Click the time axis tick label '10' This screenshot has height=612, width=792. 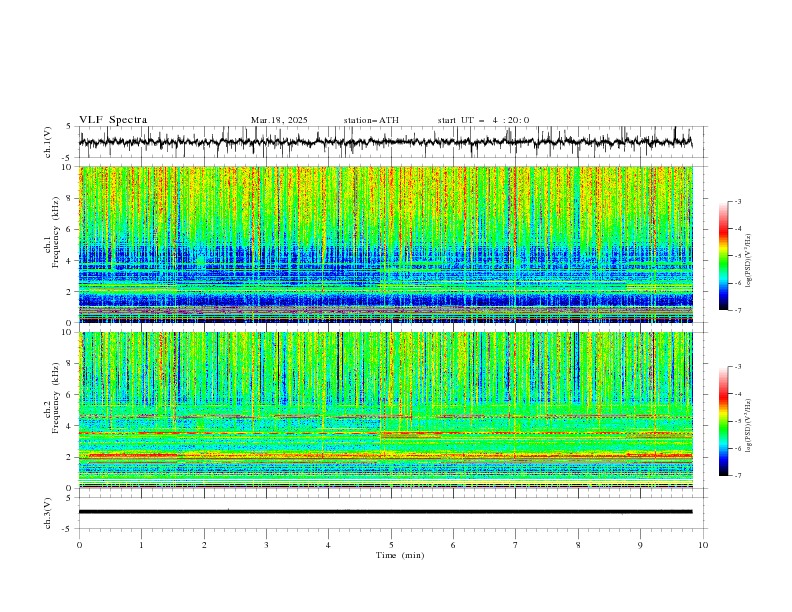pyautogui.click(x=703, y=545)
